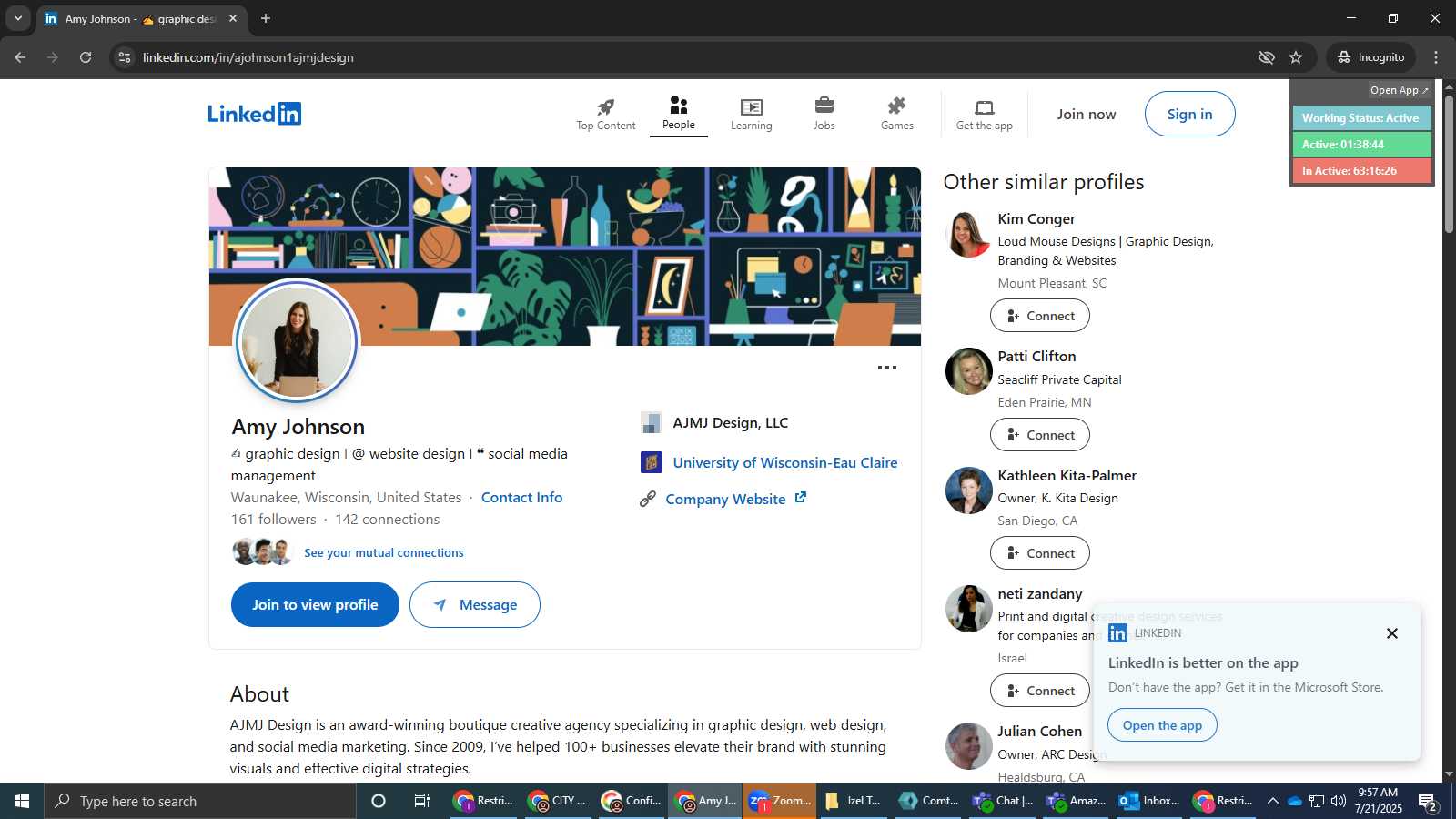Switch to the Zoom taskbar app
The image size is (1456, 819).
coord(779,801)
